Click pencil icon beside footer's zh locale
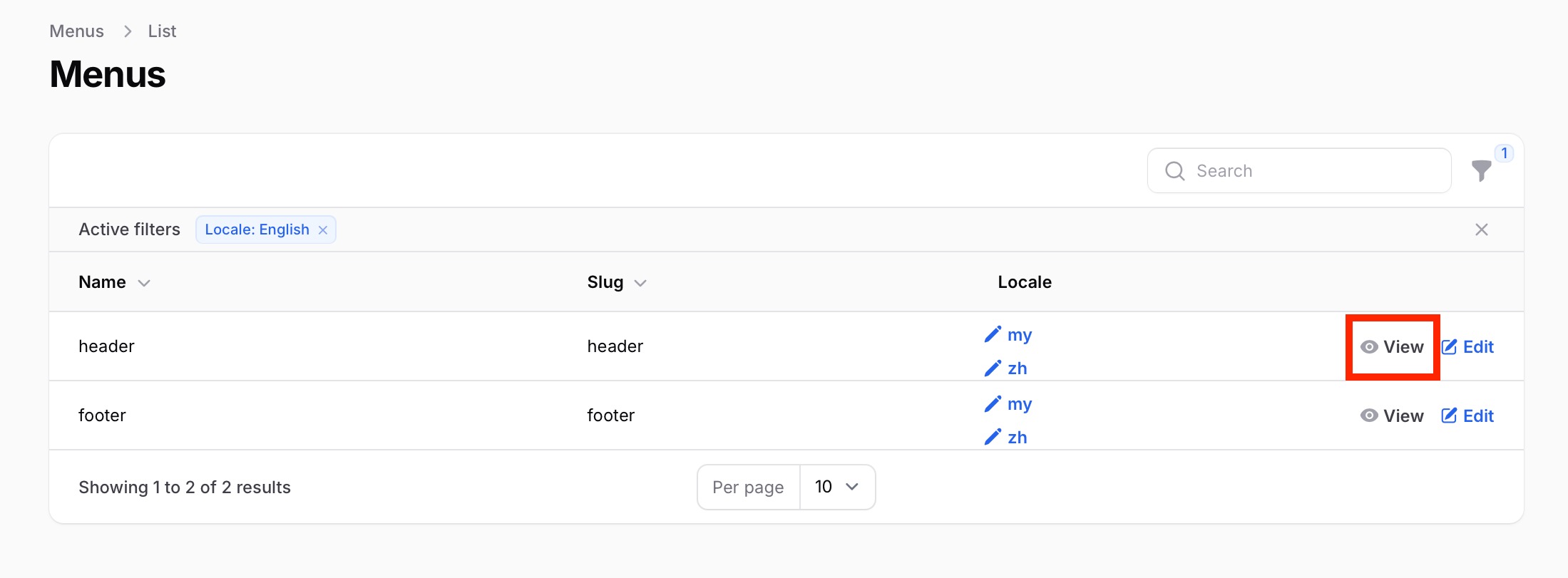The width and height of the screenshot is (1568, 578). pyautogui.click(x=993, y=437)
